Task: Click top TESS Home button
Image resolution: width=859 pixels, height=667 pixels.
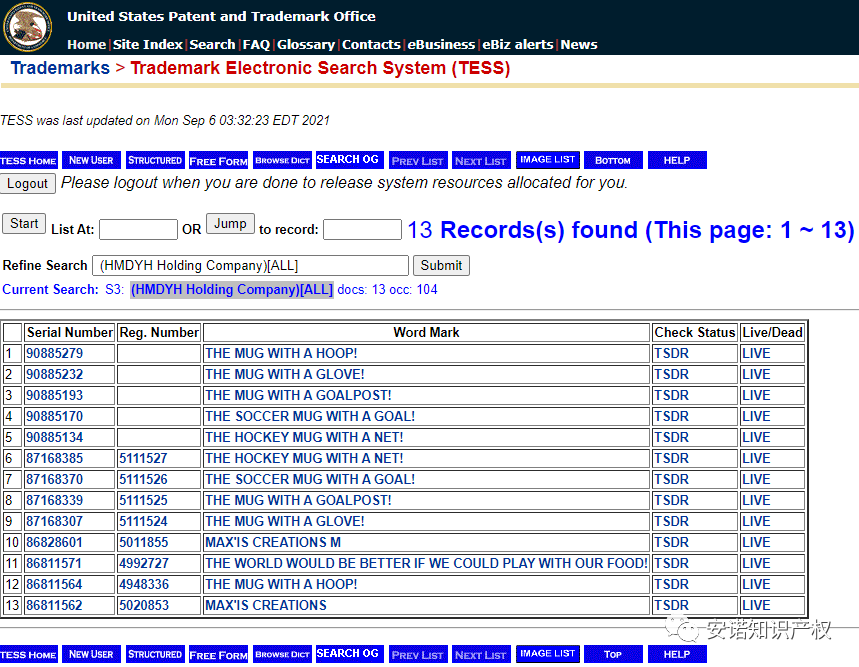Action: [x=28, y=160]
